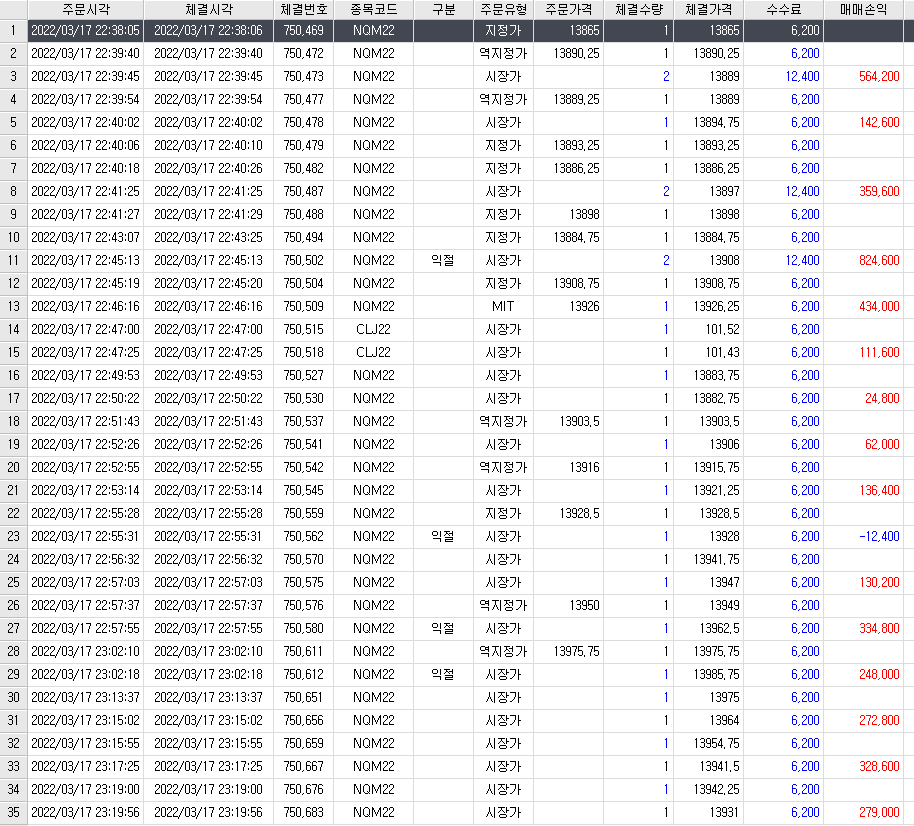The height and width of the screenshot is (826, 914).
Task: Click order price 13975,75
Action: tap(576, 652)
